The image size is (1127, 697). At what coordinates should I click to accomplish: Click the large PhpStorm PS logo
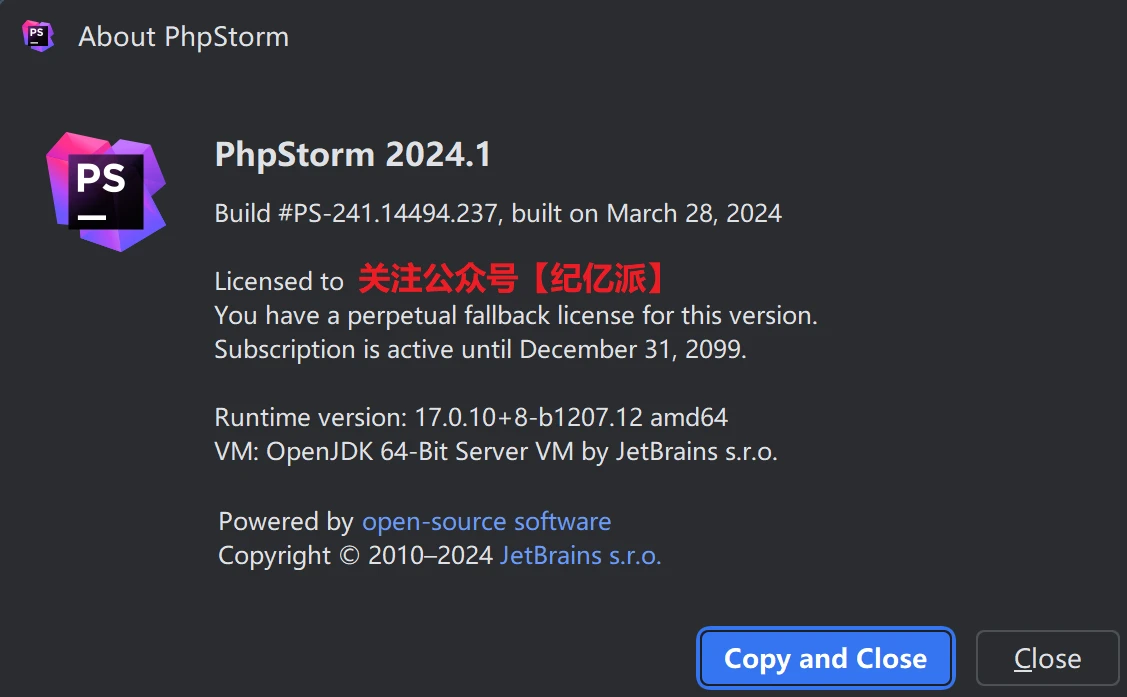(x=105, y=190)
